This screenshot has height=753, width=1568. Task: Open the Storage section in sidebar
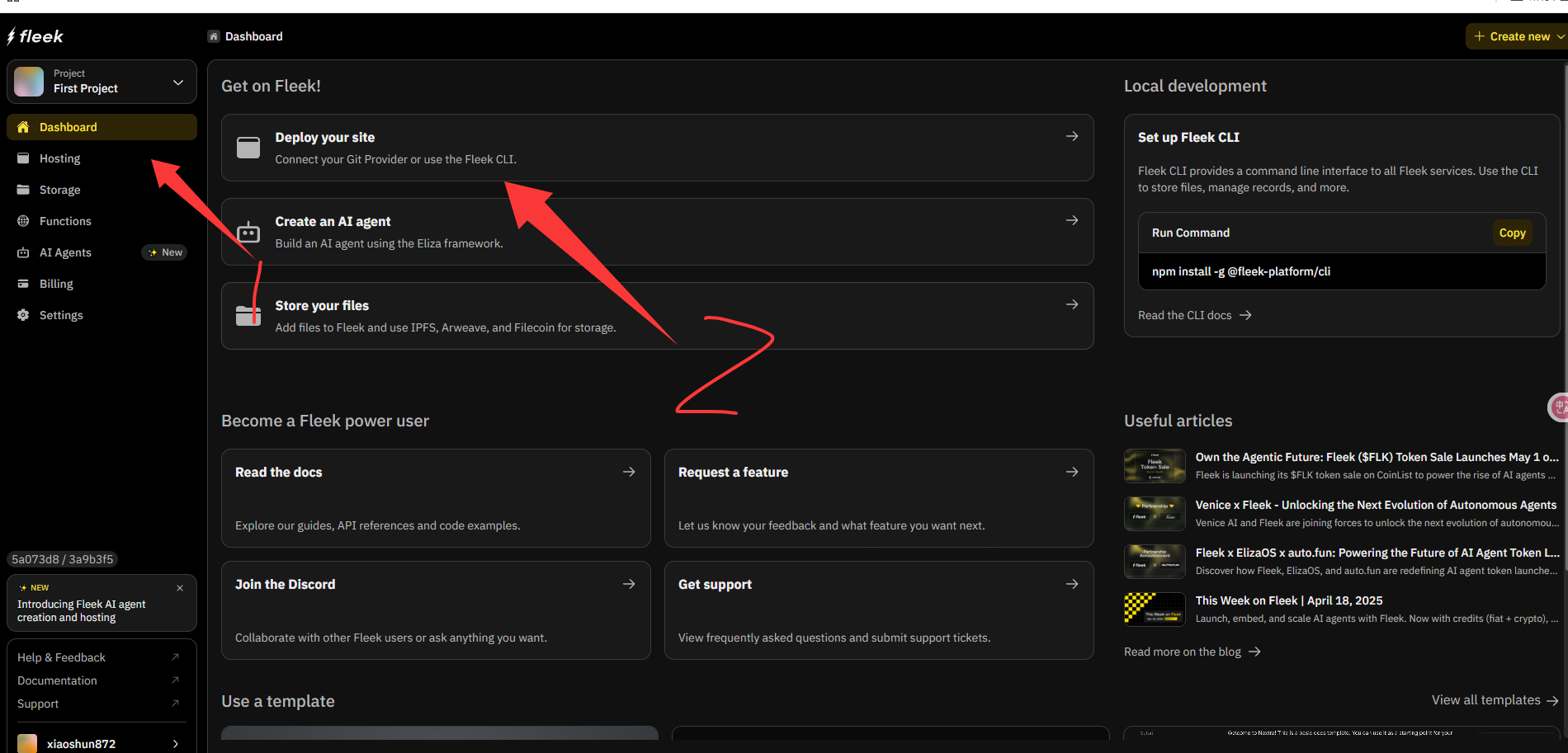tap(59, 190)
